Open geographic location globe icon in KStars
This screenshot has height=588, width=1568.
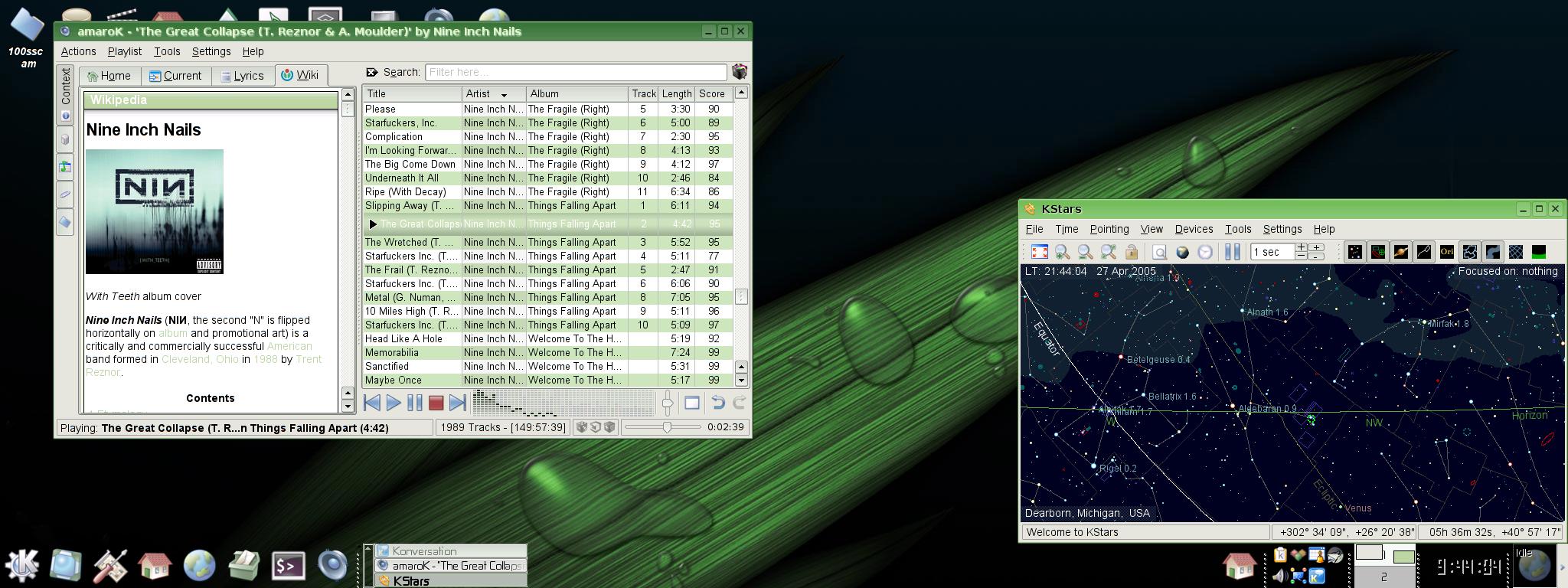[1183, 252]
